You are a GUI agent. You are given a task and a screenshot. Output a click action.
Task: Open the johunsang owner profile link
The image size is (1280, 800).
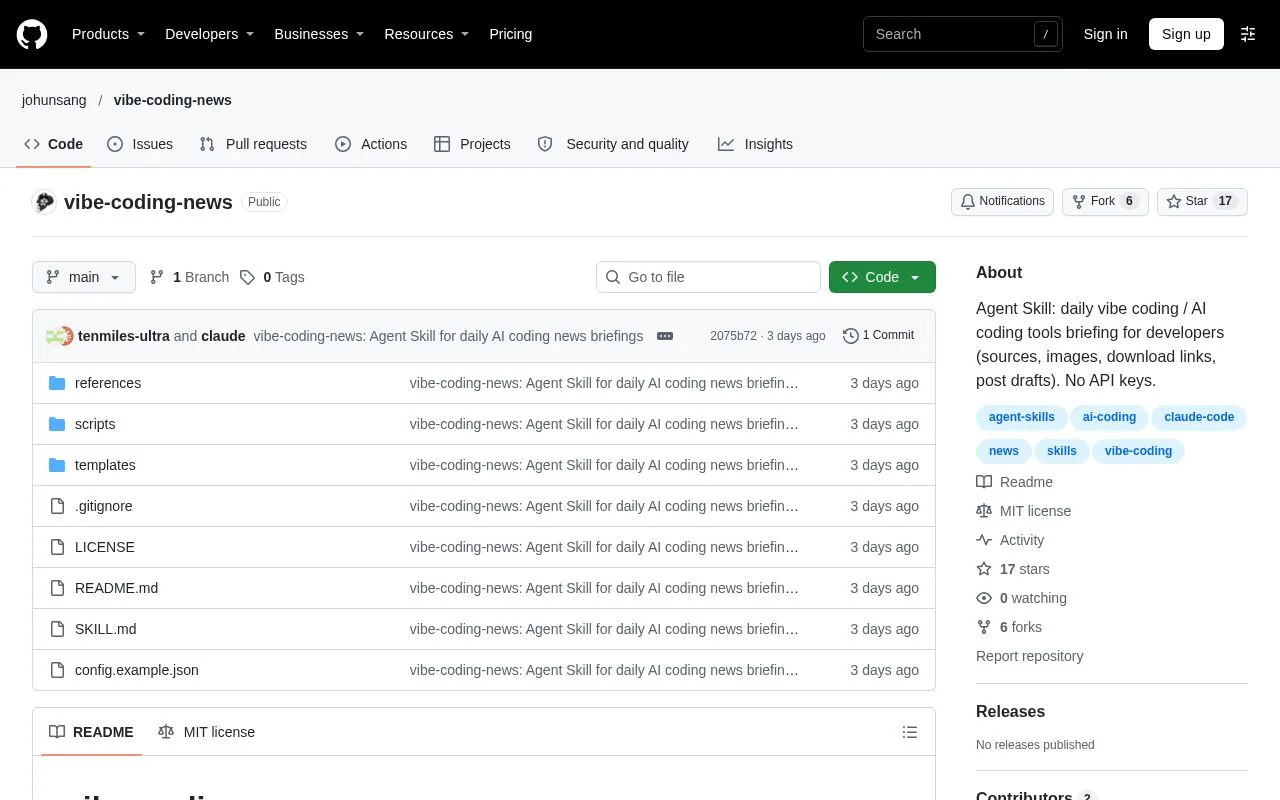click(54, 100)
